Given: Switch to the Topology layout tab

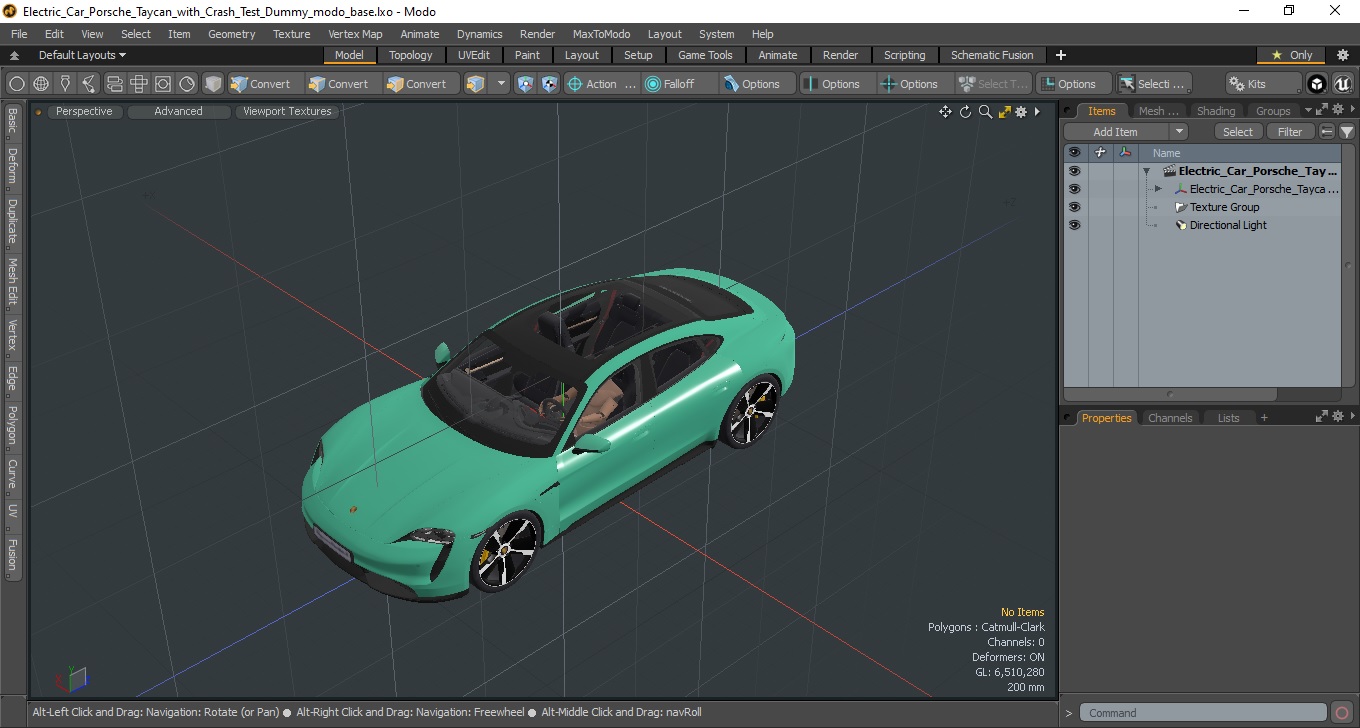Looking at the screenshot, I should pyautogui.click(x=411, y=55).
